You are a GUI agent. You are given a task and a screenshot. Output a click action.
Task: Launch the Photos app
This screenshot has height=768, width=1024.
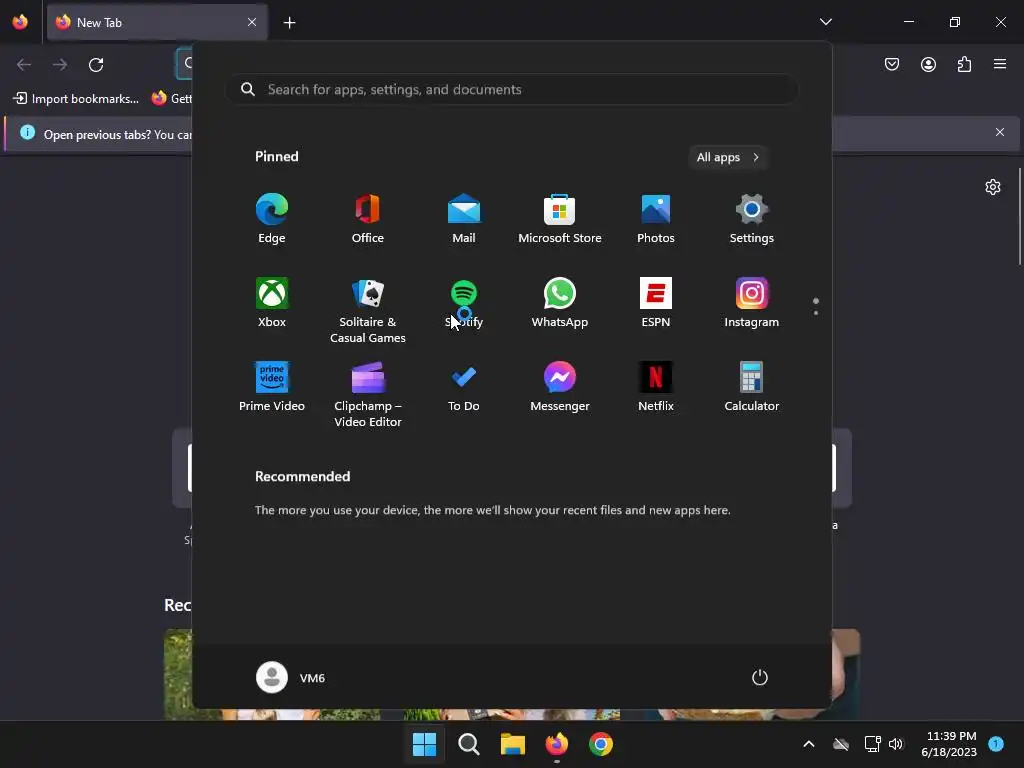click(656, 219)
